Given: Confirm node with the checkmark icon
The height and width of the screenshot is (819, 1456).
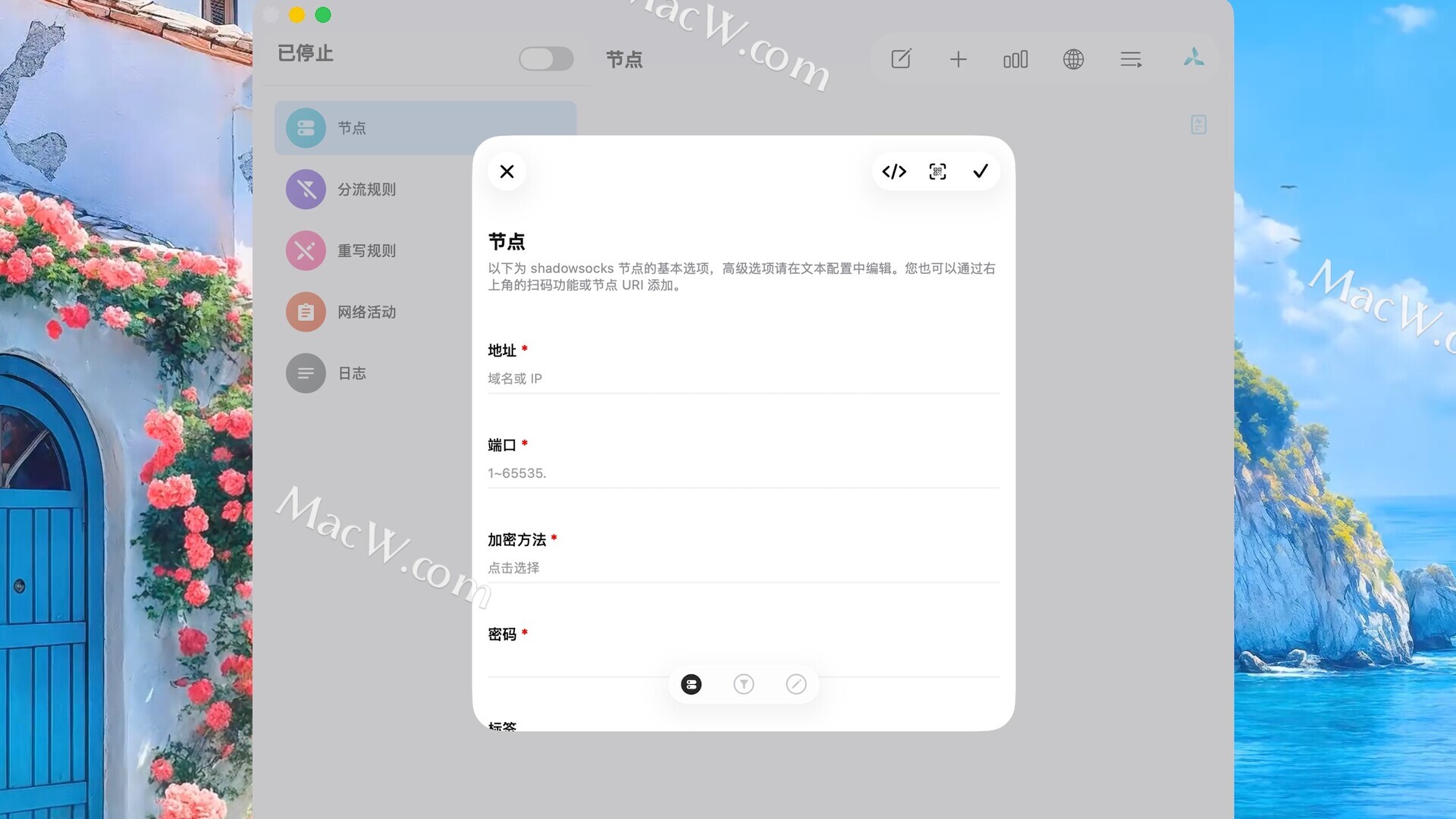Looking at the screenshot, I should 981,171.
